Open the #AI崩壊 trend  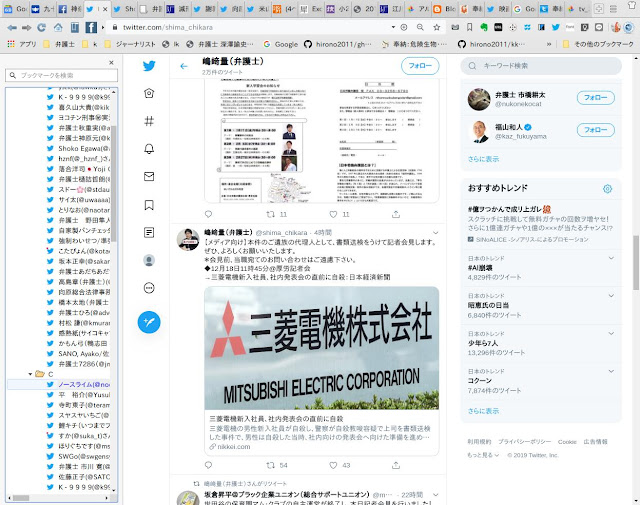tap(541, 268)
